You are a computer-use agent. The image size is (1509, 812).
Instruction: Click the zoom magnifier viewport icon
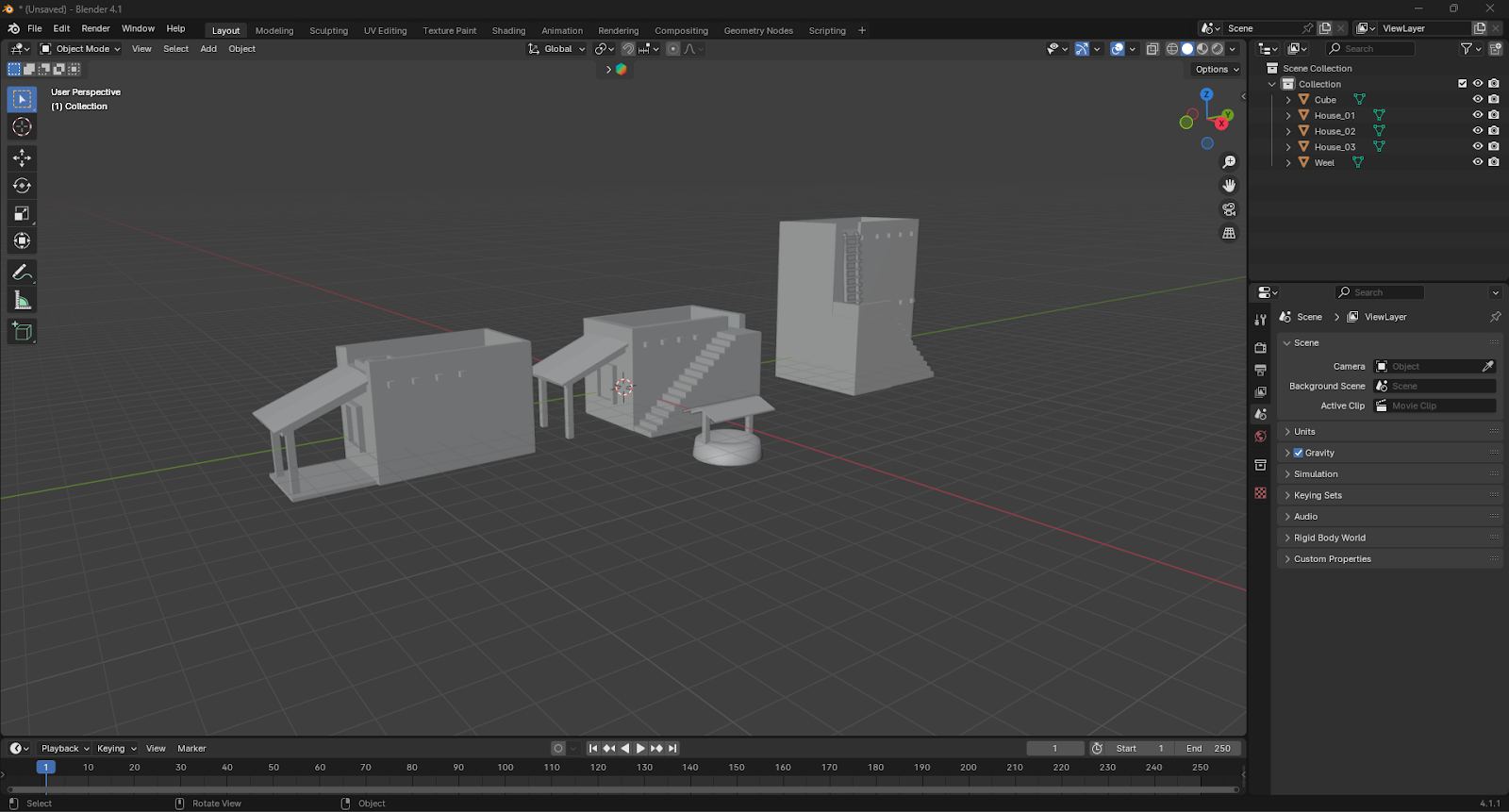pyautogui.click(x=1229, y=162)
